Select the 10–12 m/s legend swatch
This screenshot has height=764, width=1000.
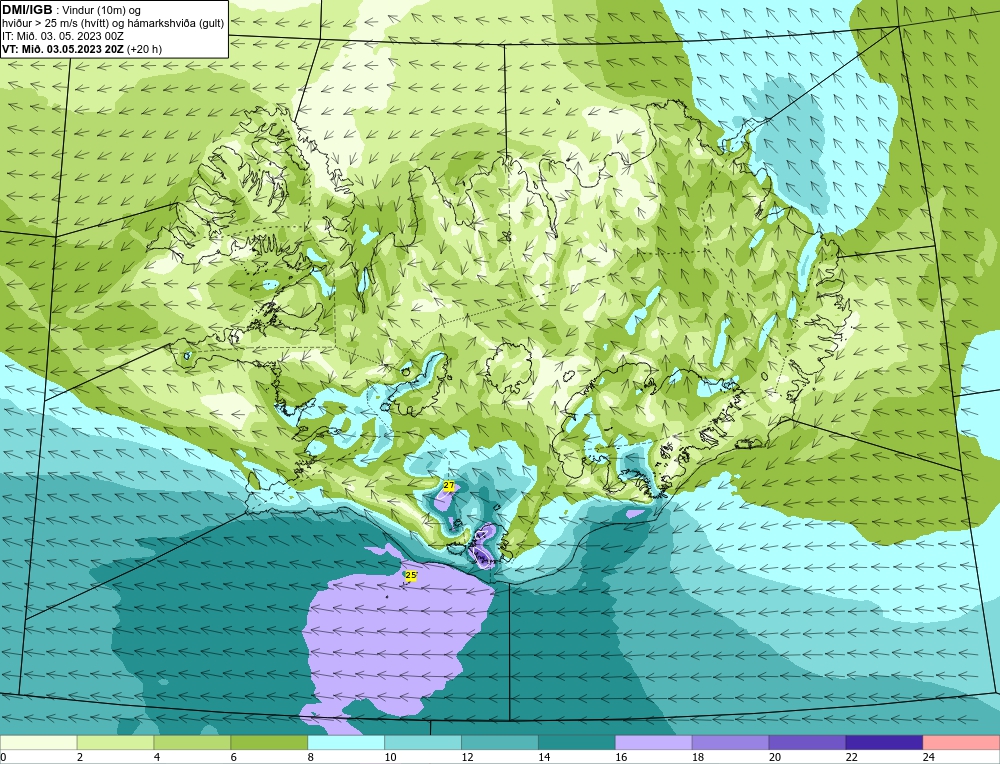[x=423, y=743]
